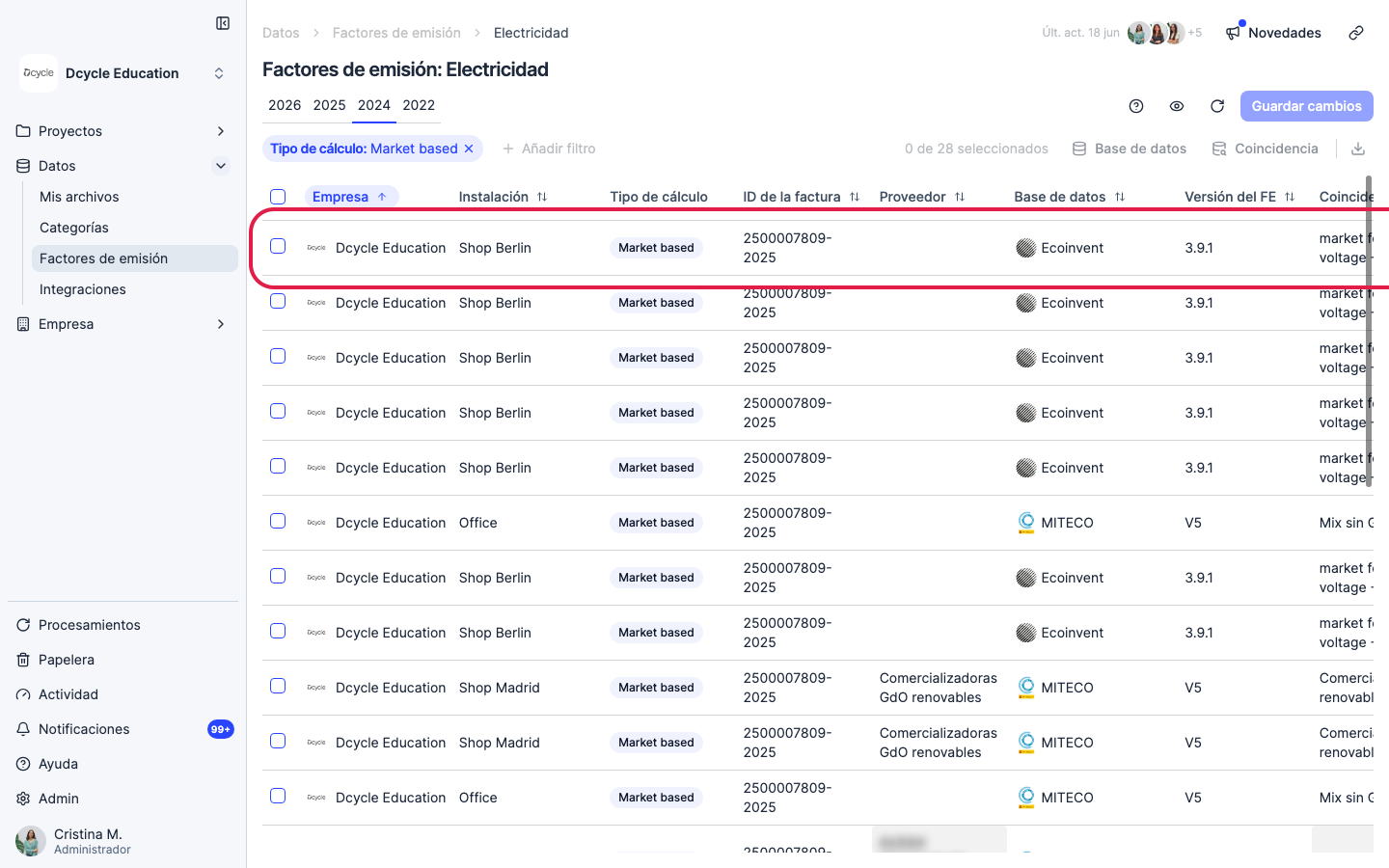
Task: Switch to the 2022 tab
Action: [x=419, y=105]
